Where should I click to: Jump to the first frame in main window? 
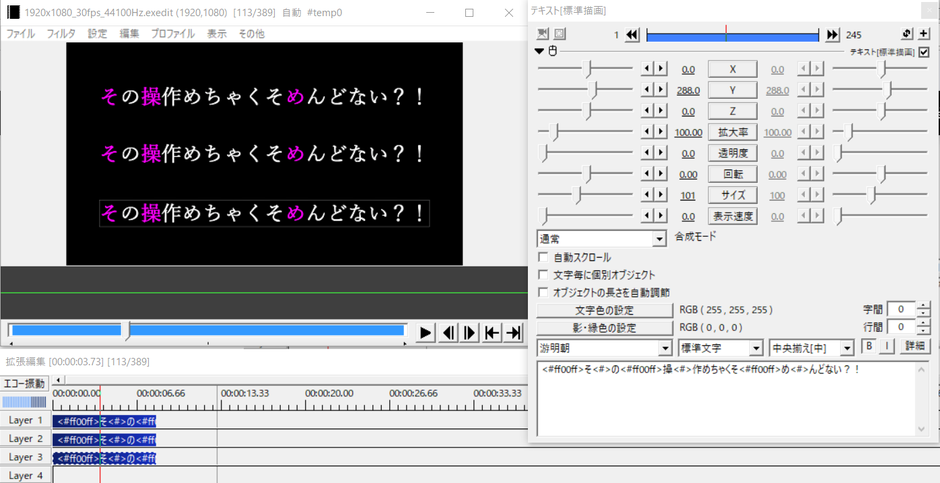492,333
